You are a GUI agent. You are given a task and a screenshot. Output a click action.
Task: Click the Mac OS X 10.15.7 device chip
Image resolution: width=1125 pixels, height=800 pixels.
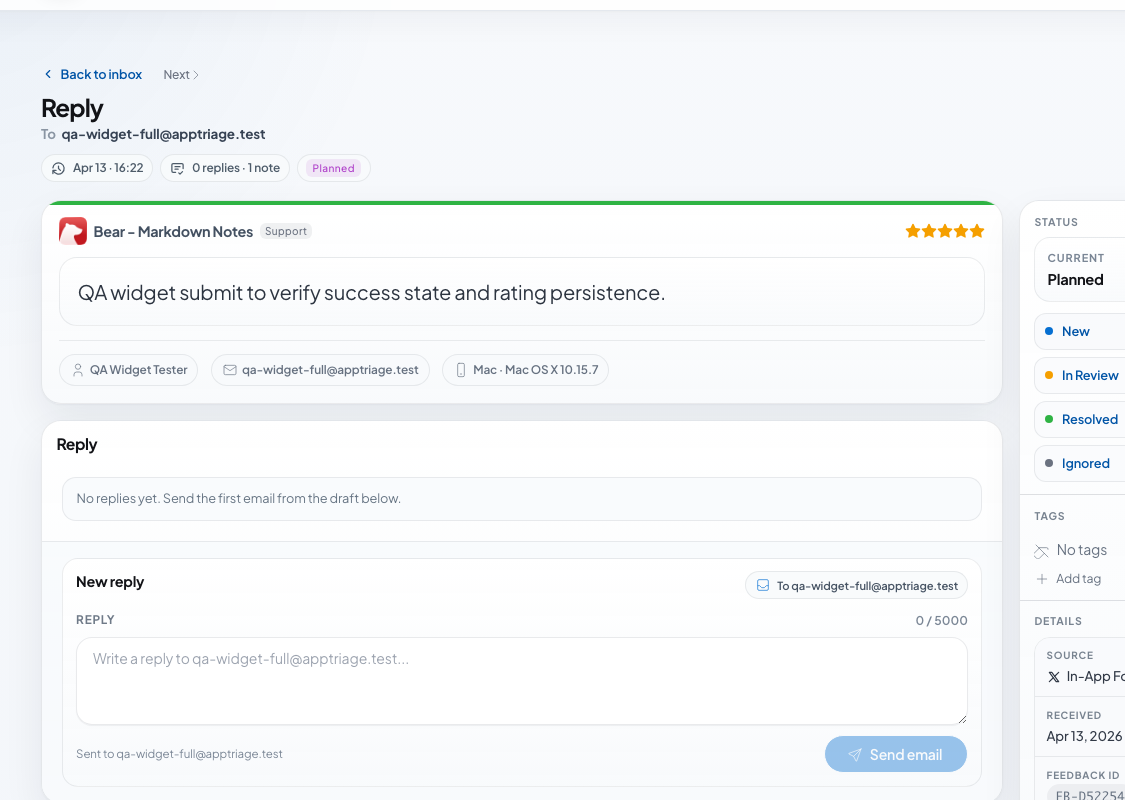coord(525,370)
